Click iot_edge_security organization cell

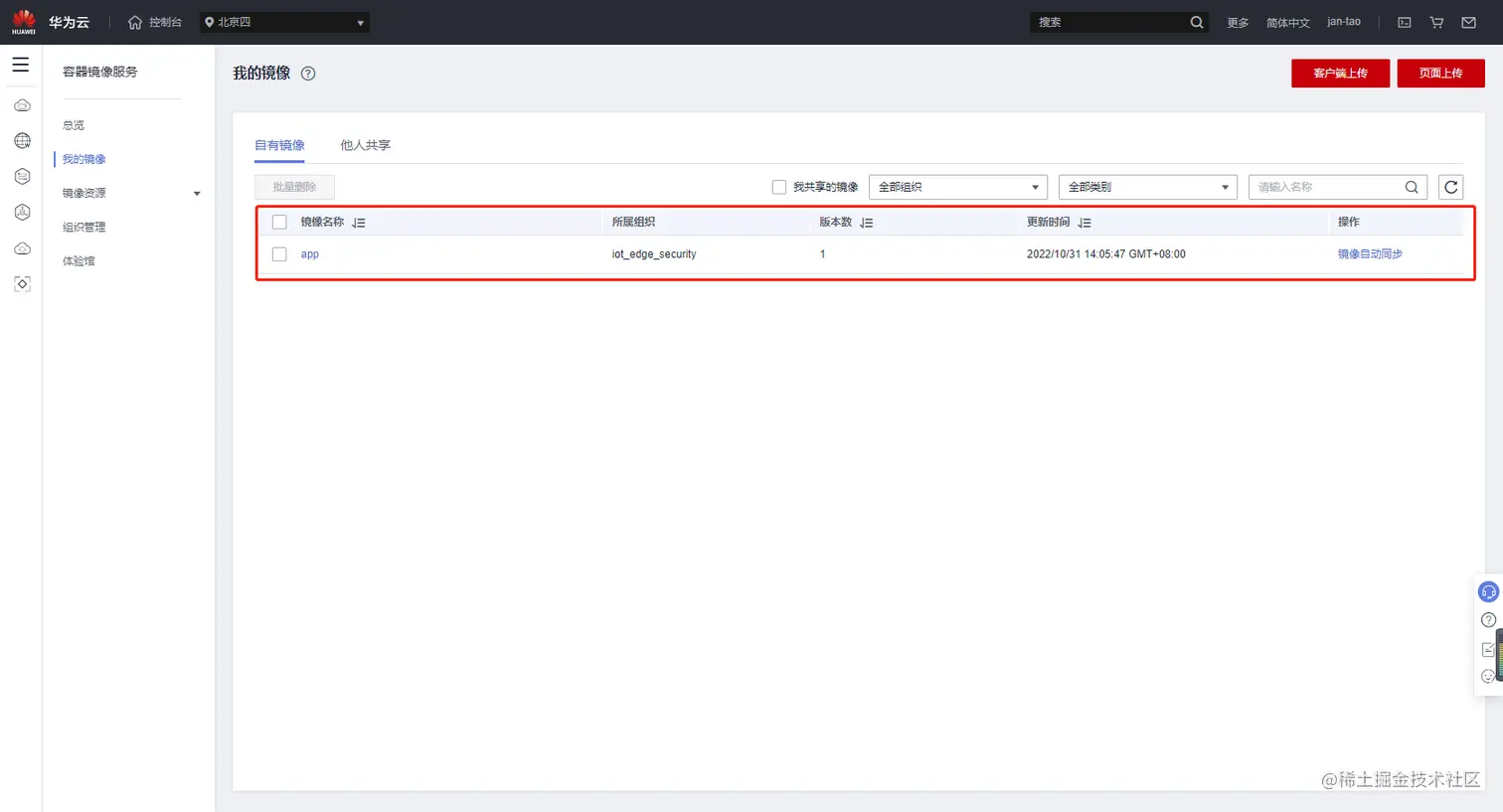click(654, 254)
